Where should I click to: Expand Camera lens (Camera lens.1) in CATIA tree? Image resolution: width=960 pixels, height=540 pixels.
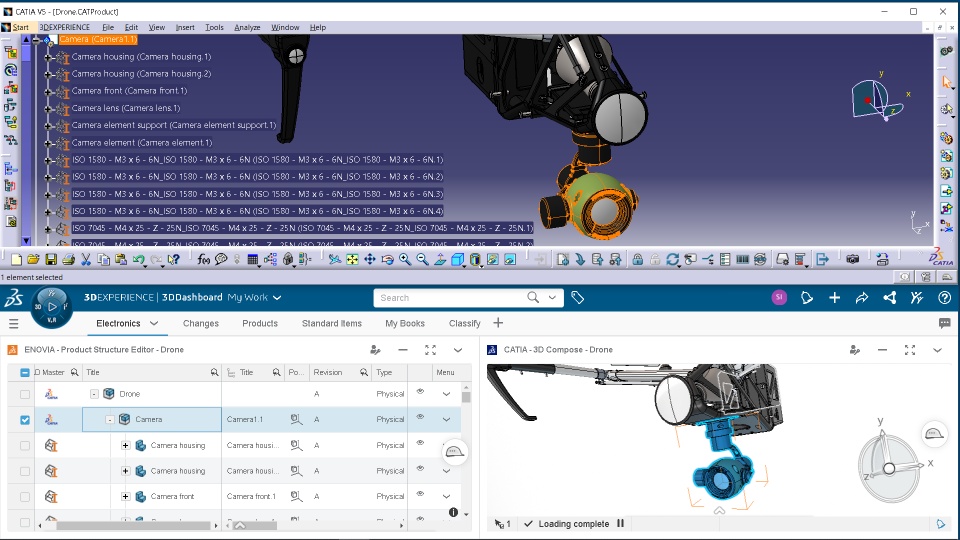[x=48, y=108]
